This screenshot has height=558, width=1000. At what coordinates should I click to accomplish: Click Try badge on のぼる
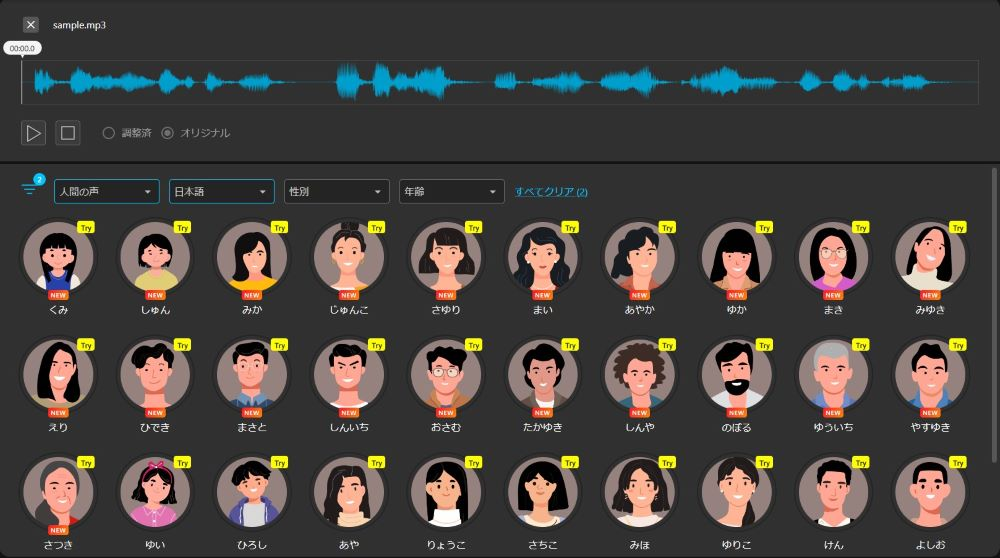pos(765,345)
